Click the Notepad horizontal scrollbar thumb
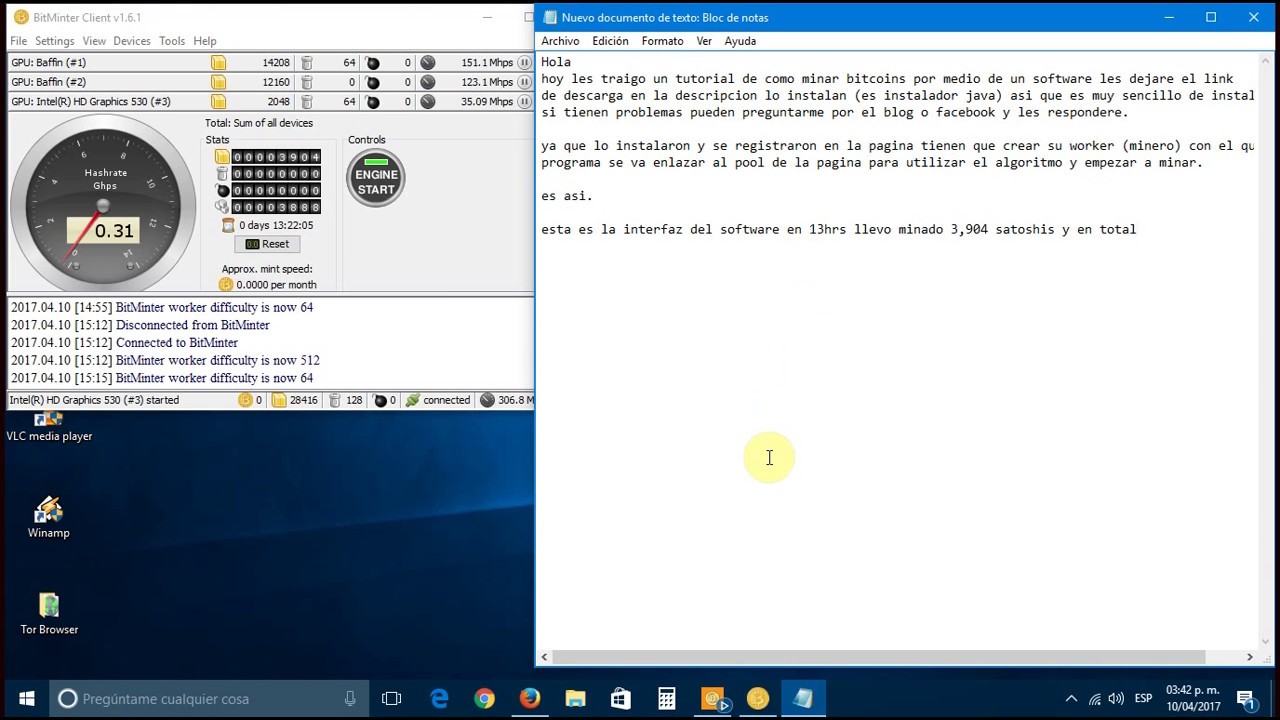 [879, 657]
